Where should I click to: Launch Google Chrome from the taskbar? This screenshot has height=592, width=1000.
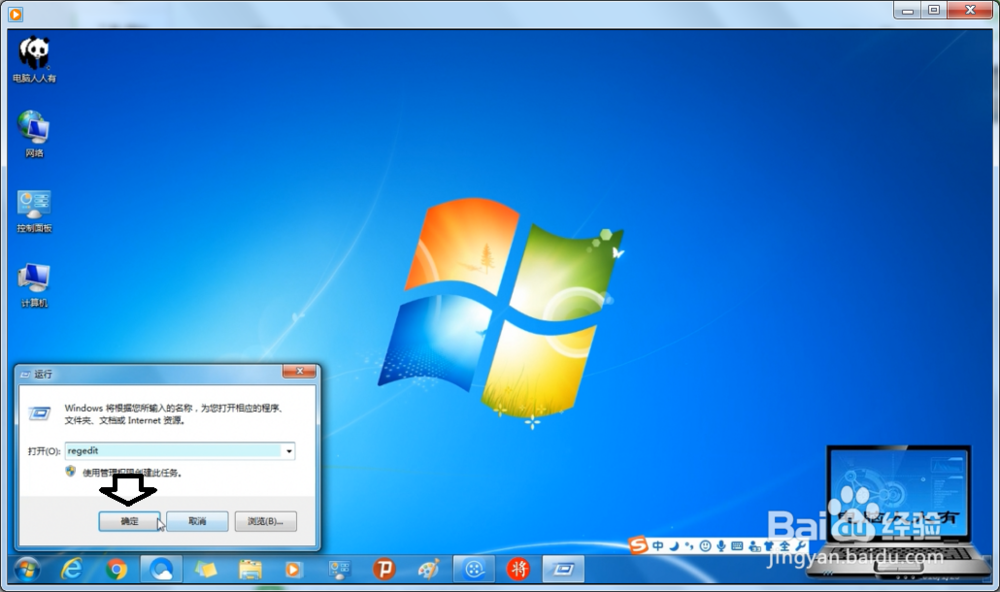point(116,569)
